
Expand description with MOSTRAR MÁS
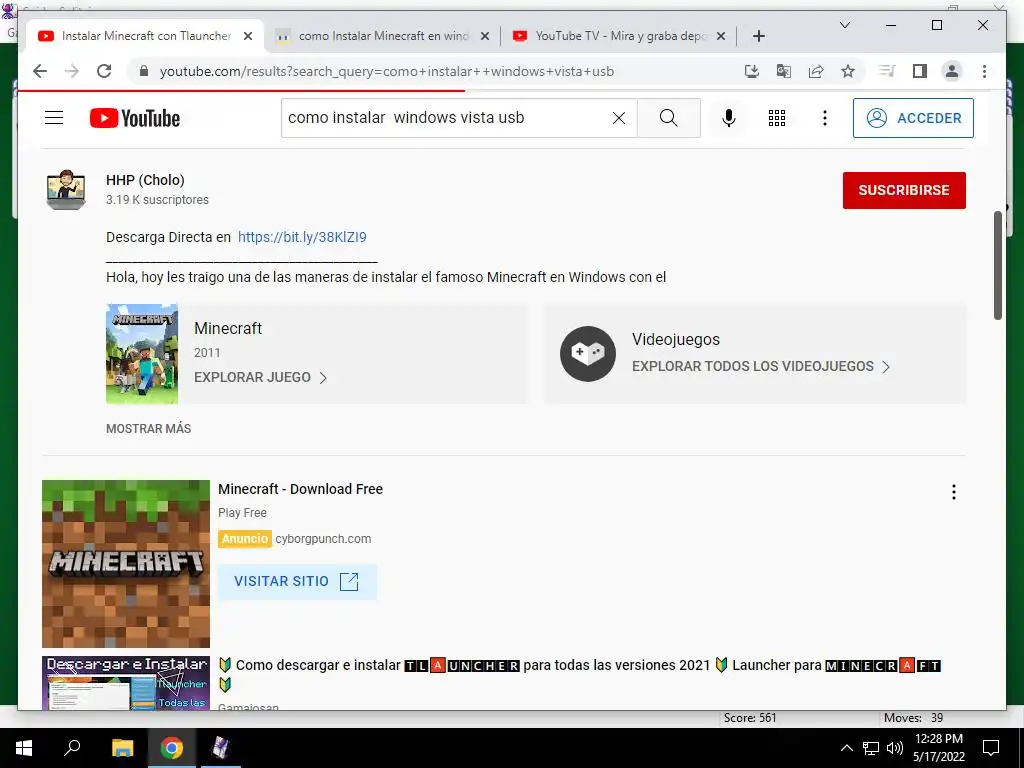point(148,429)
